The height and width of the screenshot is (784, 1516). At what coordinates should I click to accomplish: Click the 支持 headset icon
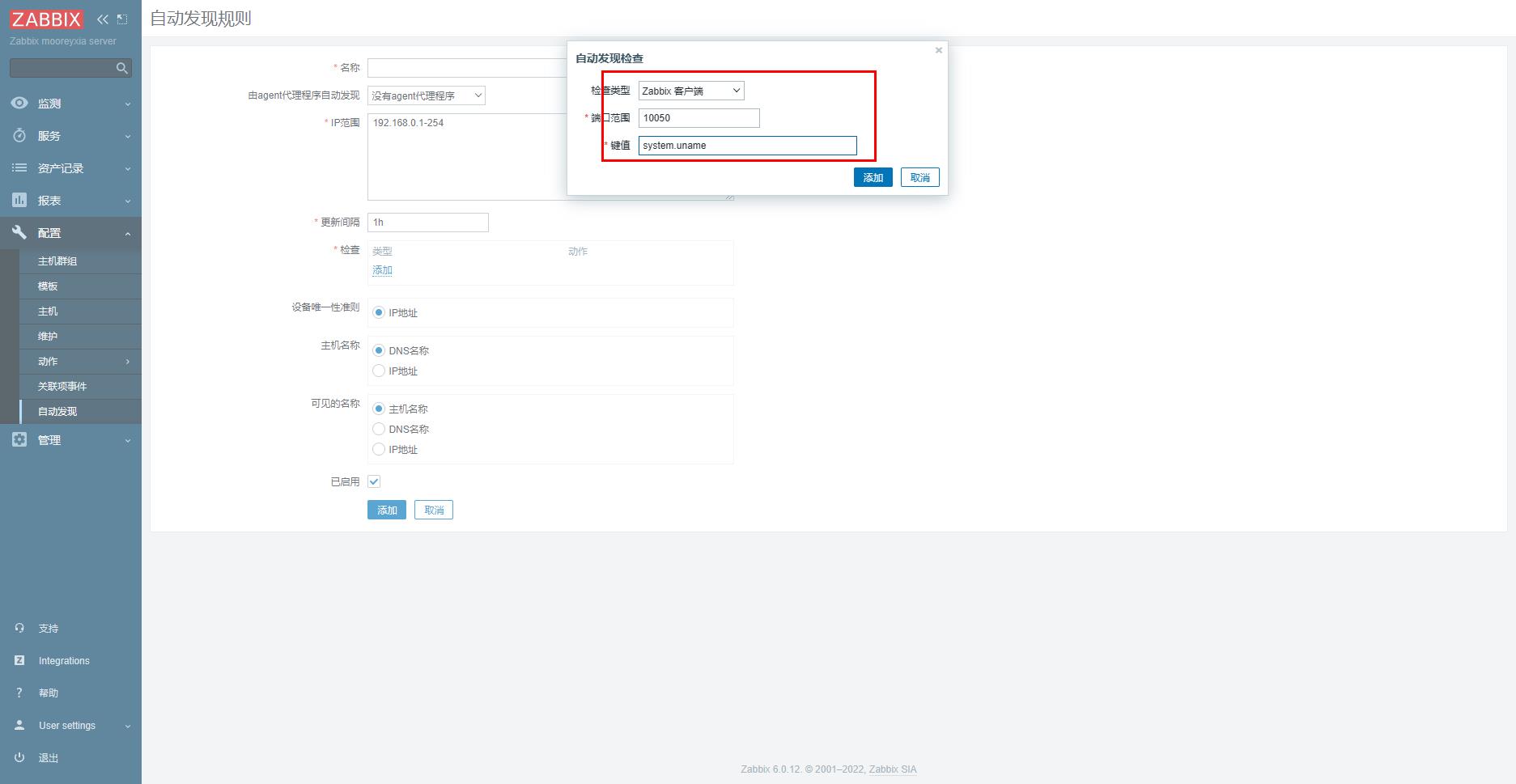(19, 629)
